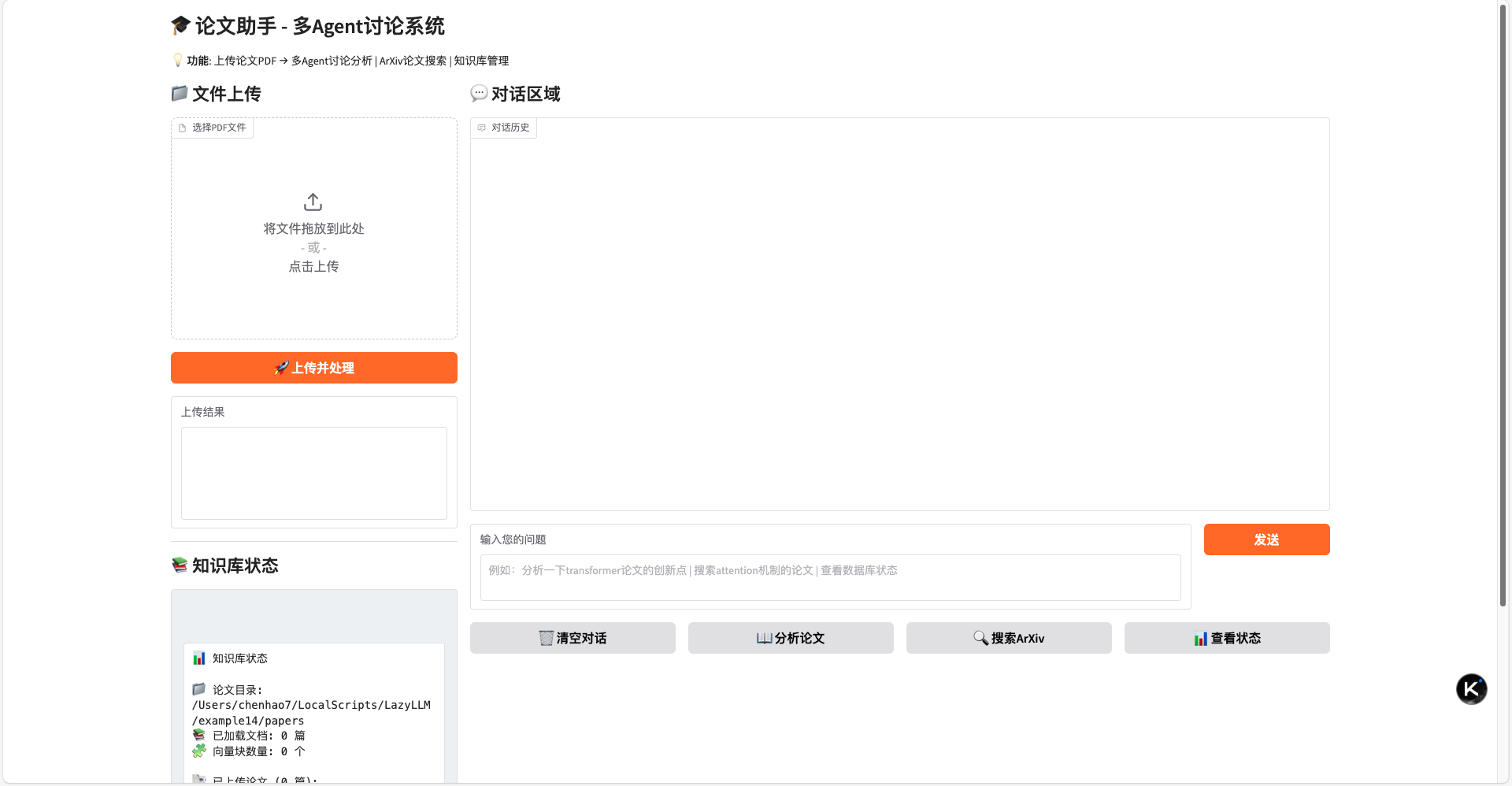Focus the 输入您的问题 text box
This screenshot has height=786, width=1512.
(x=831, y=577)
